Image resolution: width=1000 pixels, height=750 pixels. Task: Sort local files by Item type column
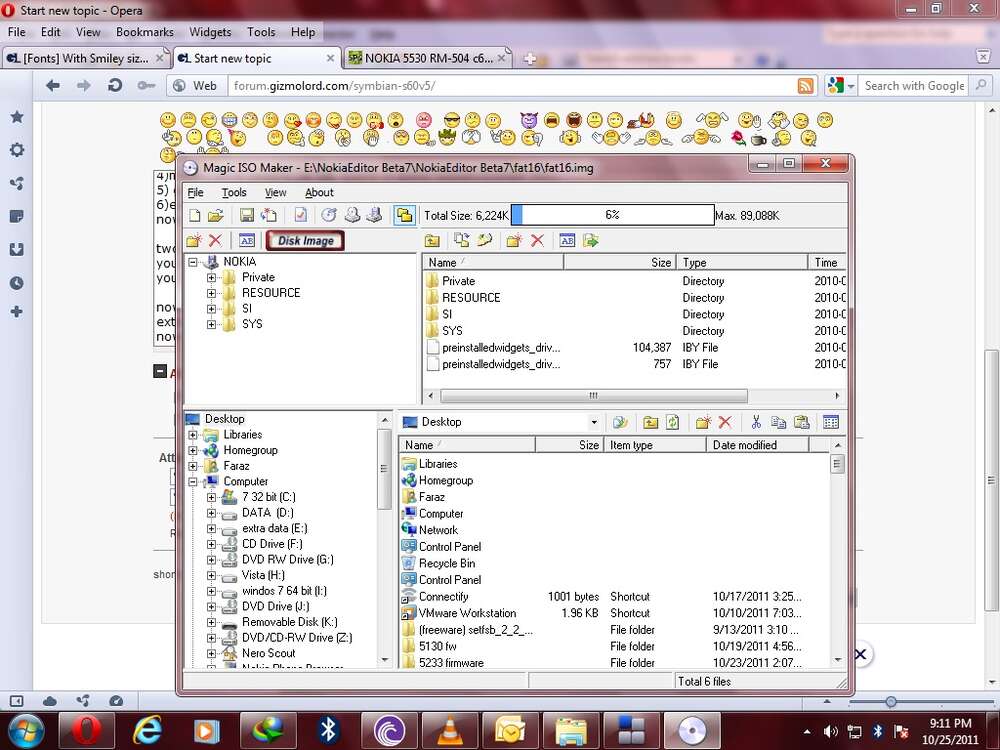pyautogui.click(x=654, y=445)
